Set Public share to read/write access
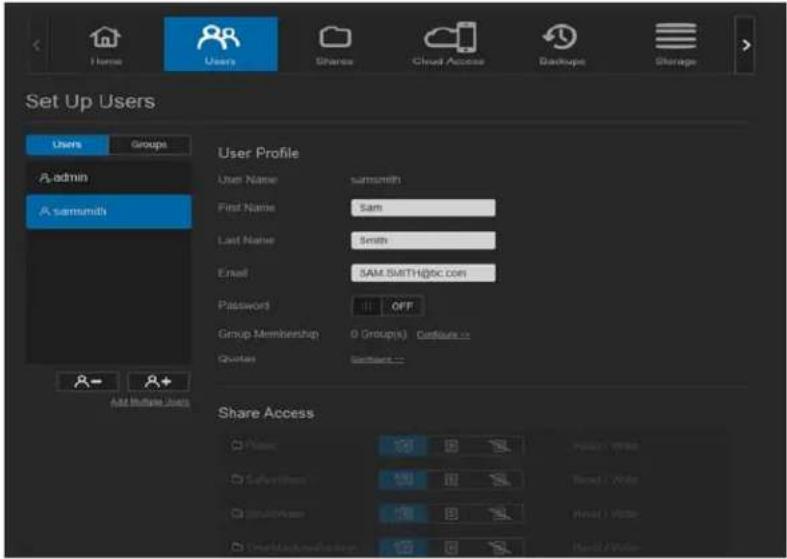 (x=403, y=446)
